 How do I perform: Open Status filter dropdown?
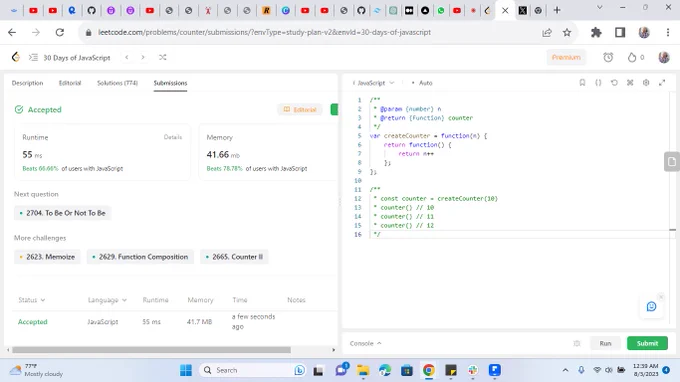(x=32, y=300)
